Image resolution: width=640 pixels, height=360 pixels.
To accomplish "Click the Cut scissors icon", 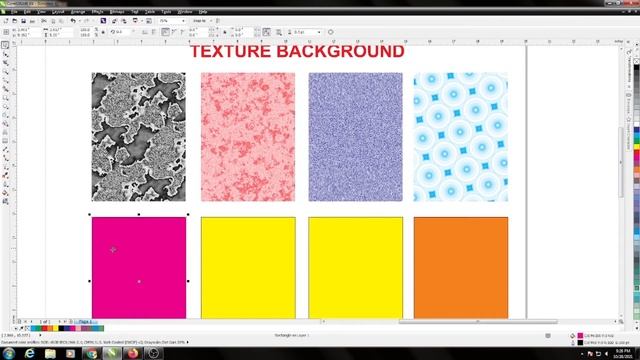I will pyautogui.click(x=44, y=21).
